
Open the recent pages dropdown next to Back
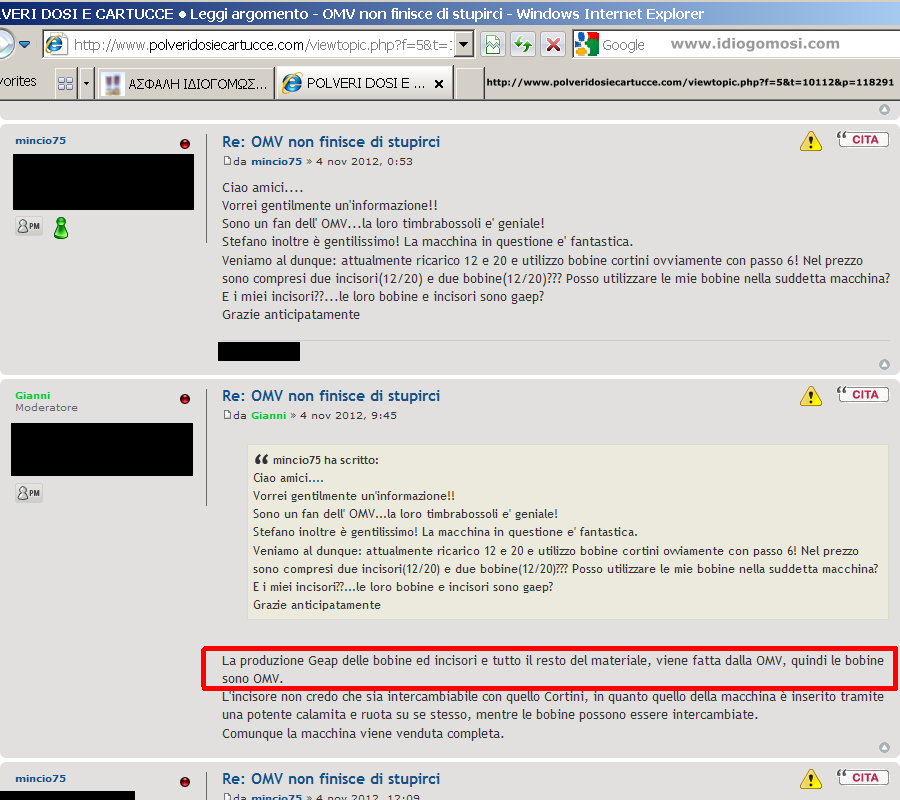click(24, 44)
